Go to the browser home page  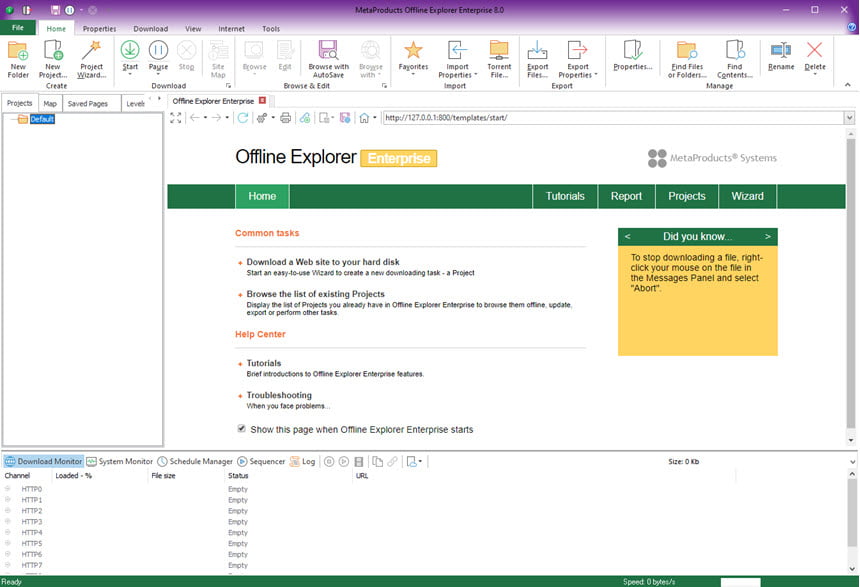[x=364, y=118]
